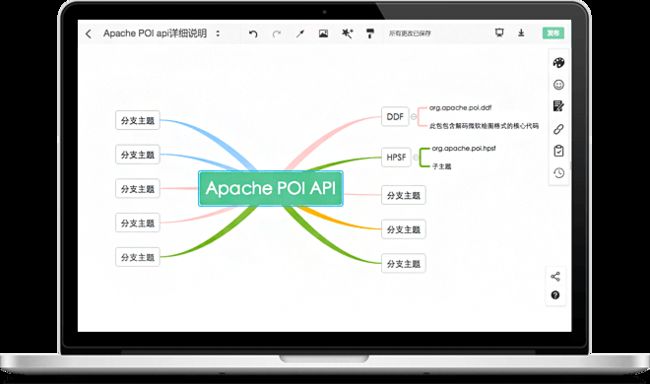
Task: Download the mind map file
Action: click(x=521, y=33)
